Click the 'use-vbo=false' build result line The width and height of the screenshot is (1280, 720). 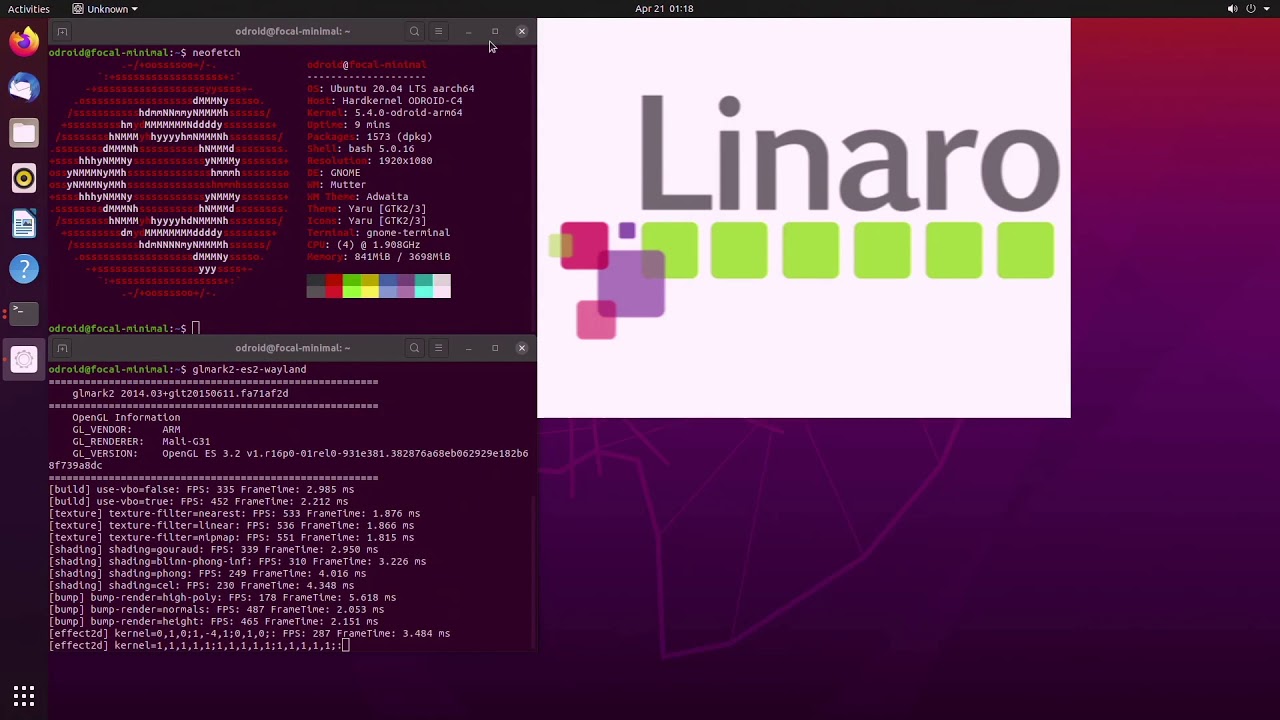(x=201, y=489)
